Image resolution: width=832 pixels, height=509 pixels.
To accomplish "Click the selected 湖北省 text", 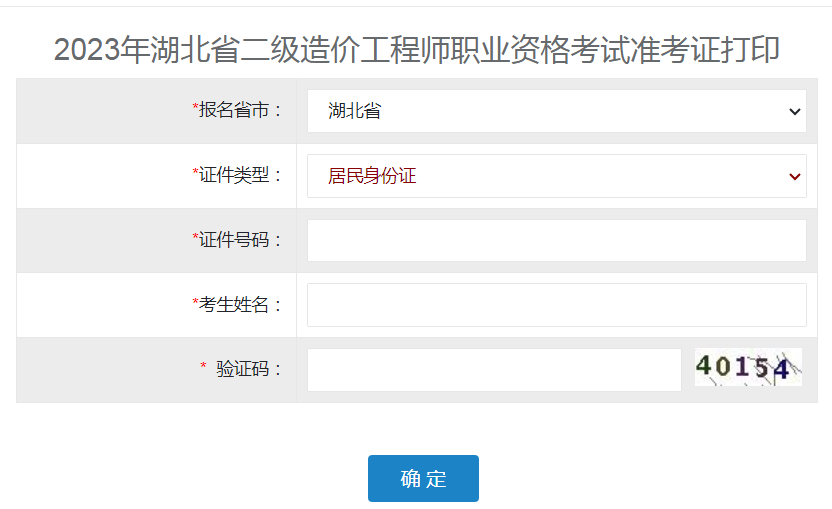I will (x=354, y=111).
